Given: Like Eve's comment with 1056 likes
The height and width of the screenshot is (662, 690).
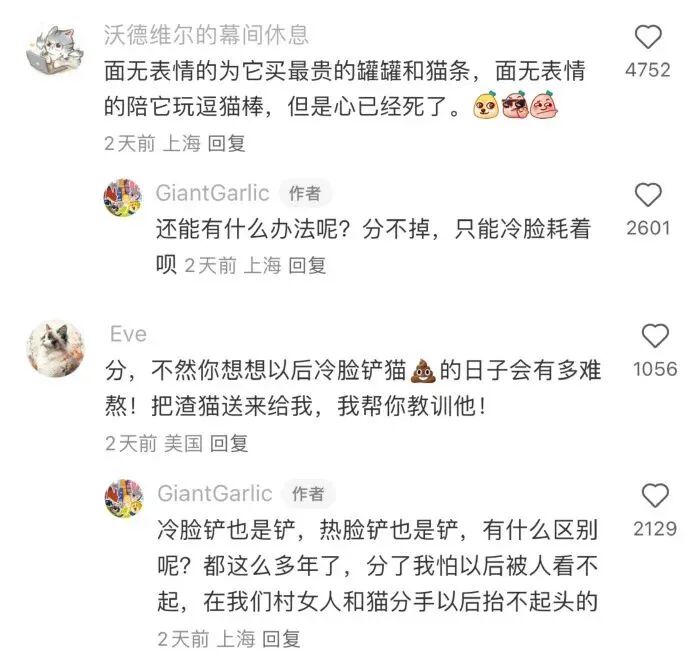Looking at the screenshot, I should coord(655,336).
